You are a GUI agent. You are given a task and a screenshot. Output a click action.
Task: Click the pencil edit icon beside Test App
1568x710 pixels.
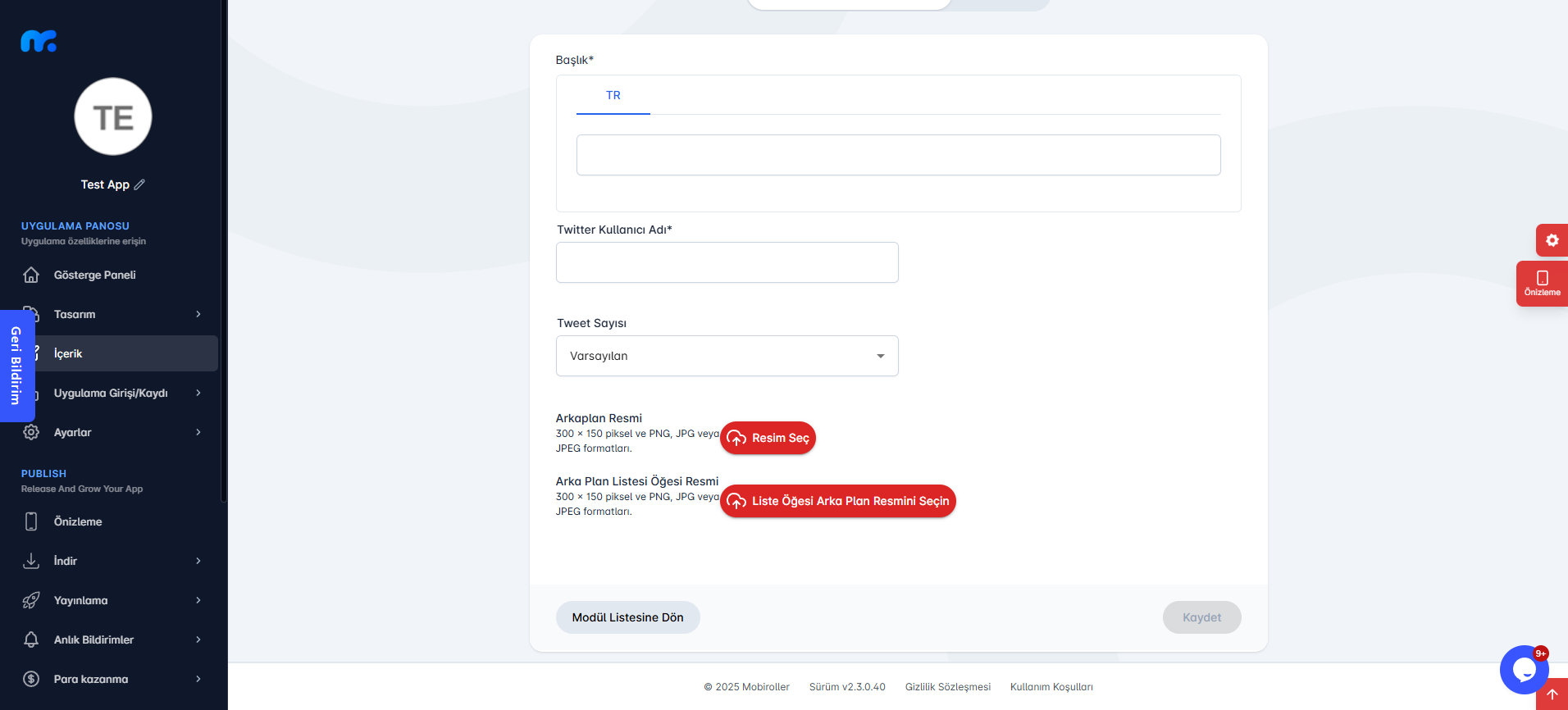tap(139, 184)
